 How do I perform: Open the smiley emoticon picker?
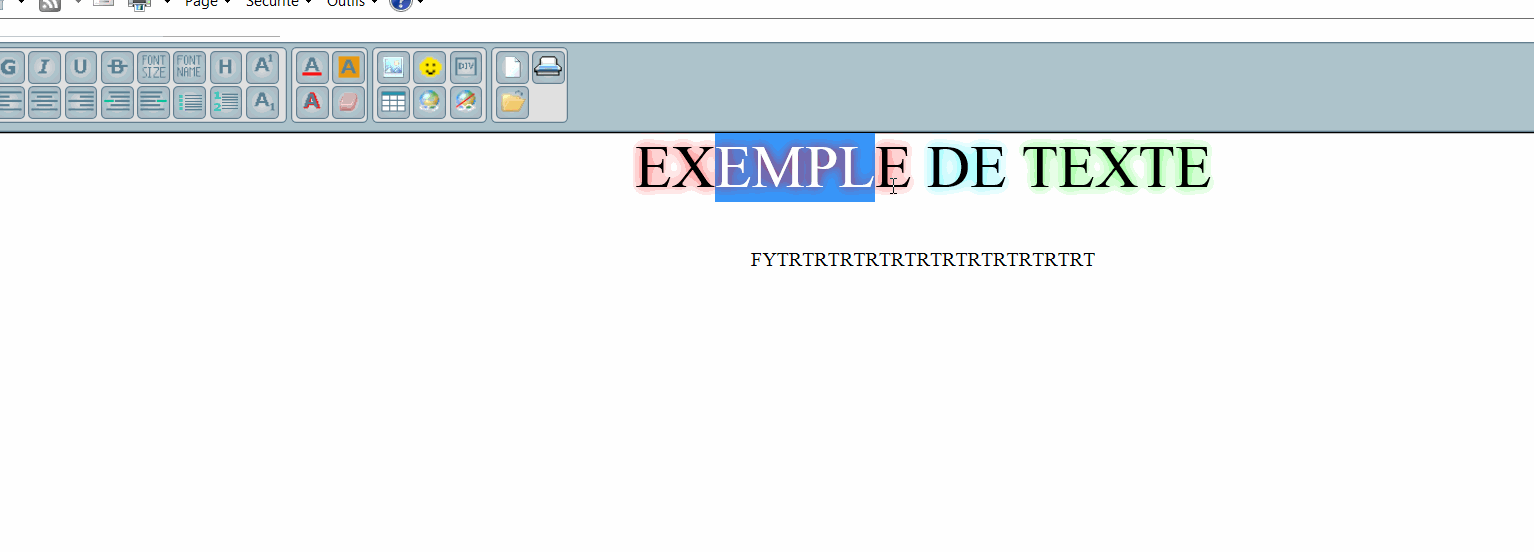click(430, 68)
